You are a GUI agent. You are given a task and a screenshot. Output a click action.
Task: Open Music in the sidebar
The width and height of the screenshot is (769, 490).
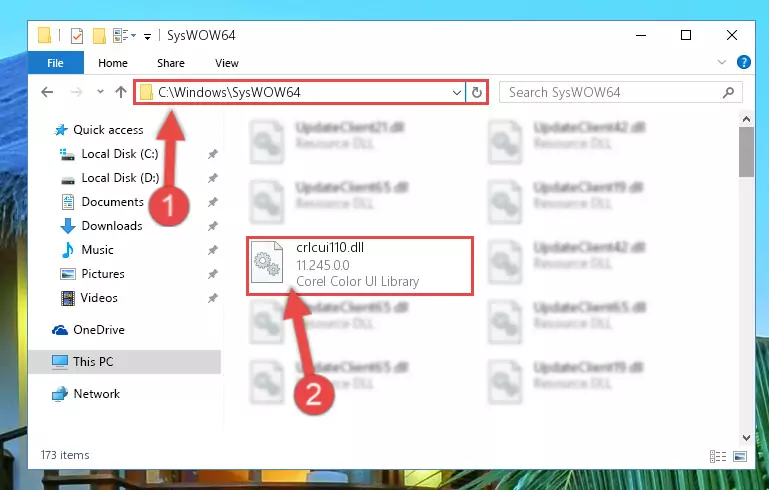point(97,250)
